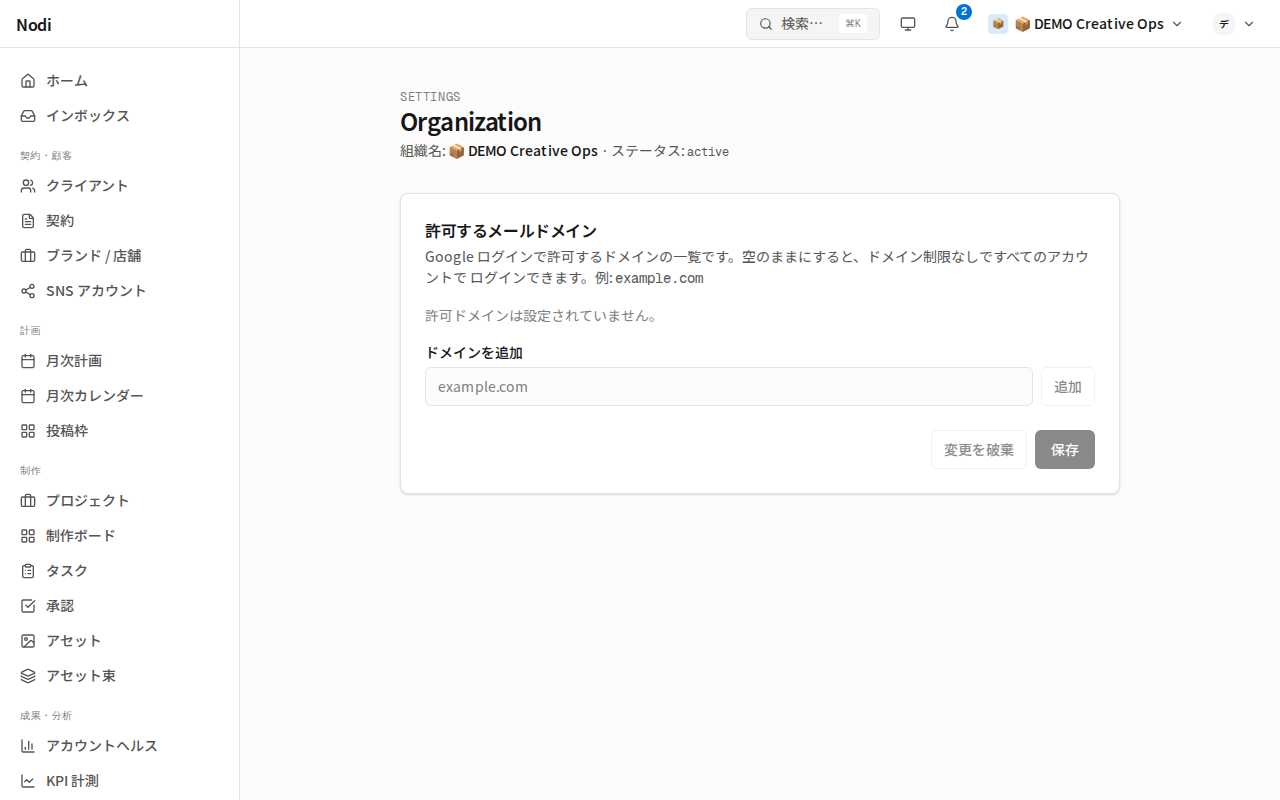
Task: Click the KPI 計測 line chart icon
Action: [x=28, y=781]
